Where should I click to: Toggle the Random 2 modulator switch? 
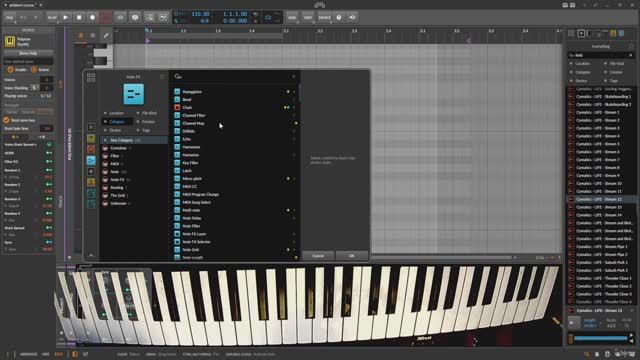(49, 184)
